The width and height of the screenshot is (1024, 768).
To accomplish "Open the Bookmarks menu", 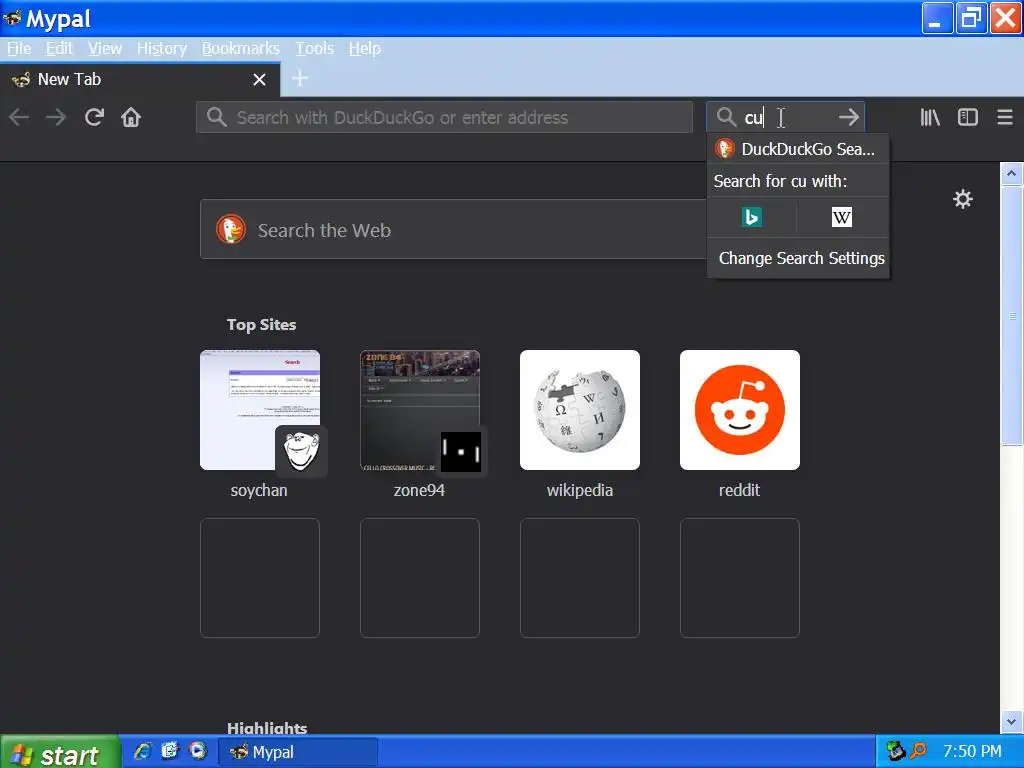I will [x=241, y=49].
